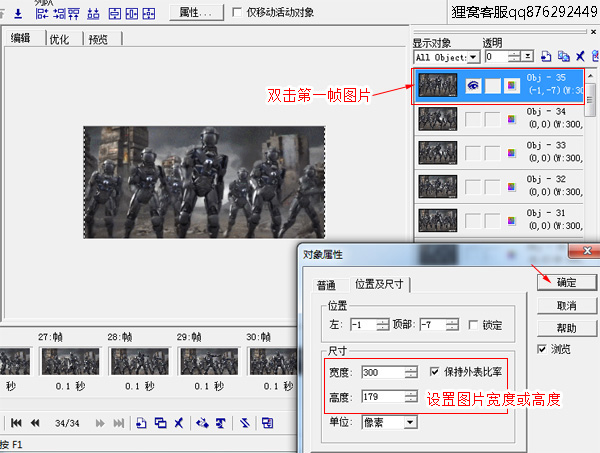Enable the 仅移动活动对象 checkbox
600x453 pixels.
pos(237,12)
